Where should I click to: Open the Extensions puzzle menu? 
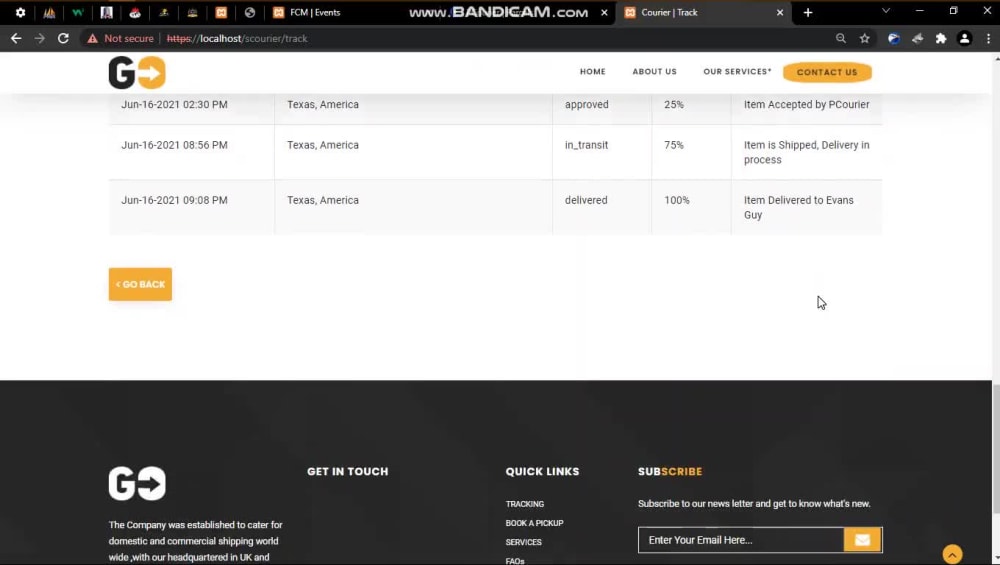941,38
